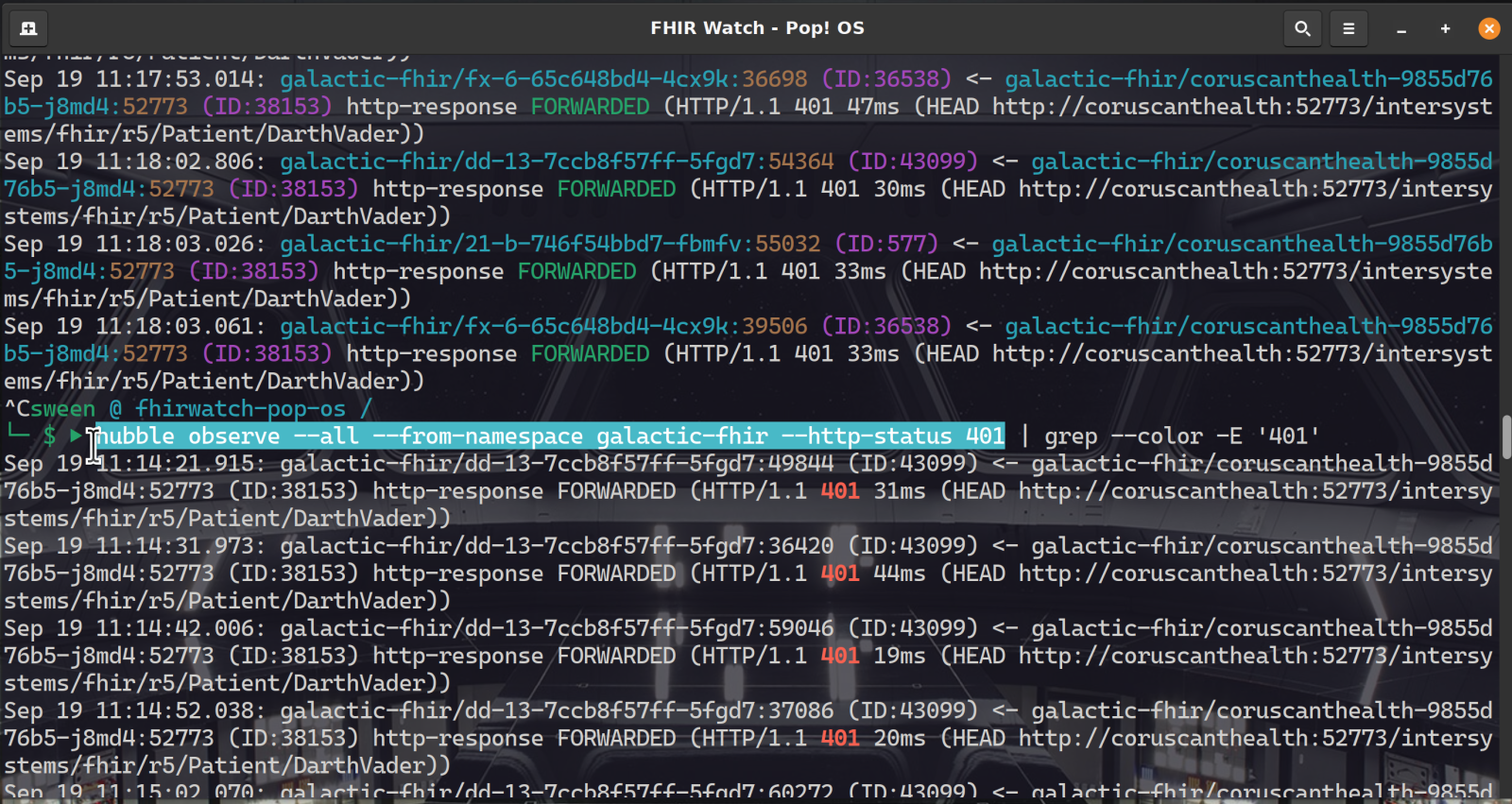
Task: Click the red 401 in the 19ms response line
Action: coord(839,656)
